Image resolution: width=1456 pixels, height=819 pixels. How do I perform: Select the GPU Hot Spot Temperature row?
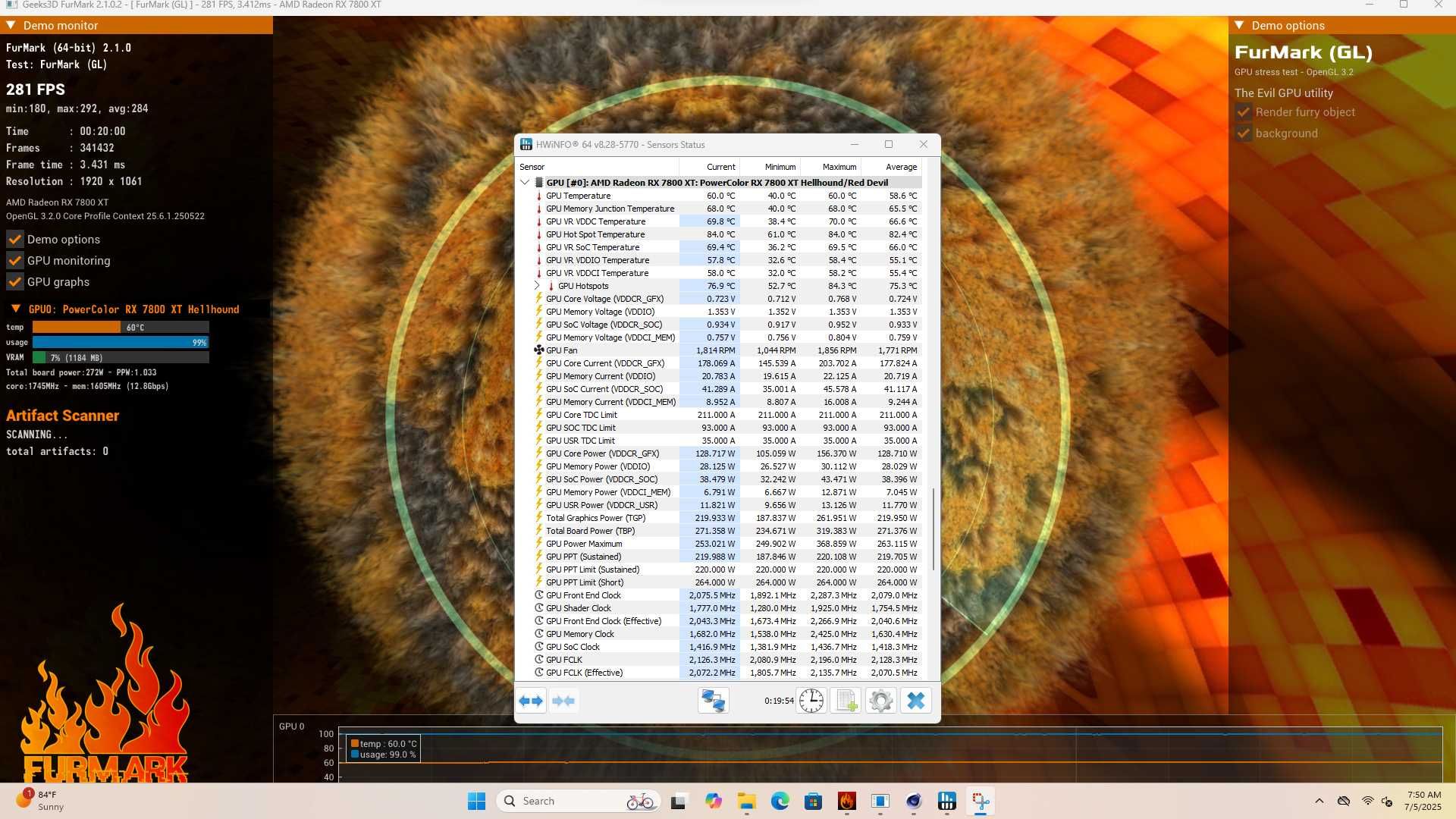tap(719, 234)
